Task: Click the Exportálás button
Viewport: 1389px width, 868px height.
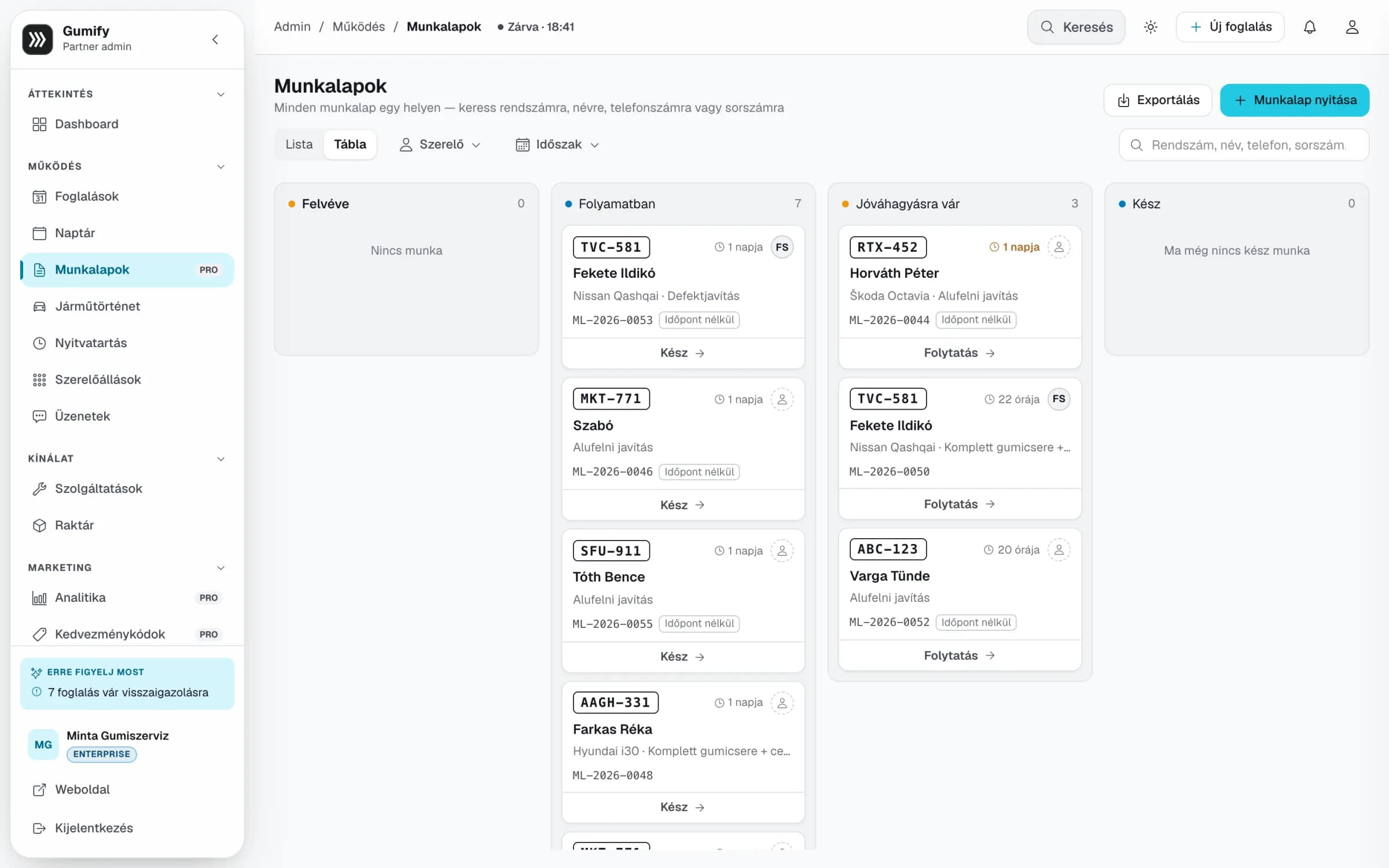Action: point(1157,100)
